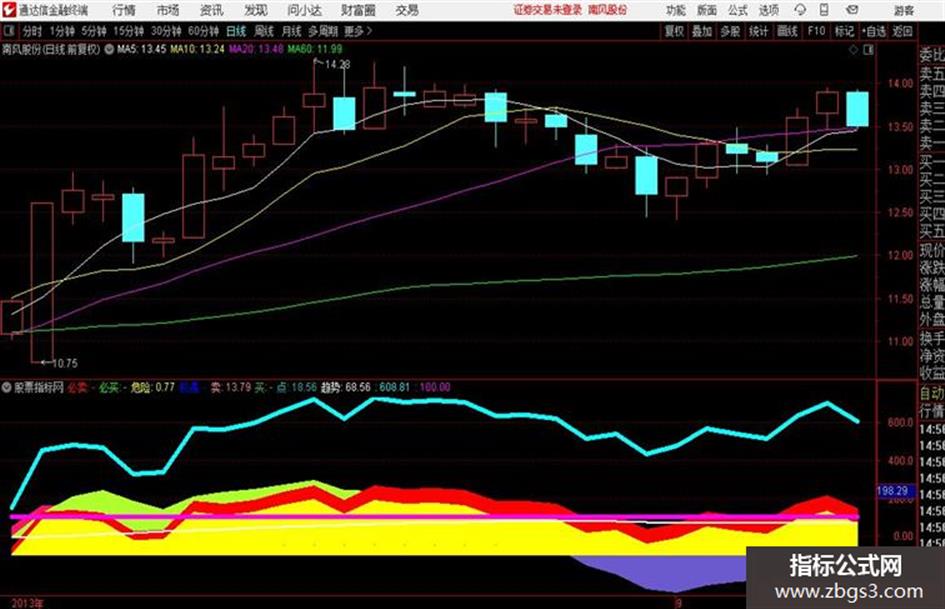Open the 交易 menu

coord(407,10)
